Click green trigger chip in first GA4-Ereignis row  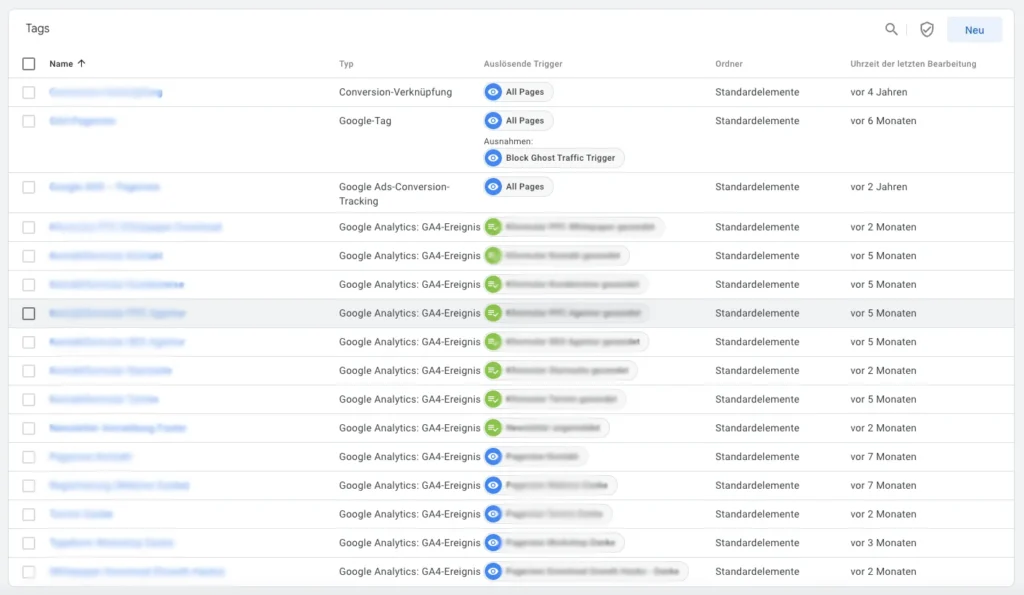click(x=572, y=227)
